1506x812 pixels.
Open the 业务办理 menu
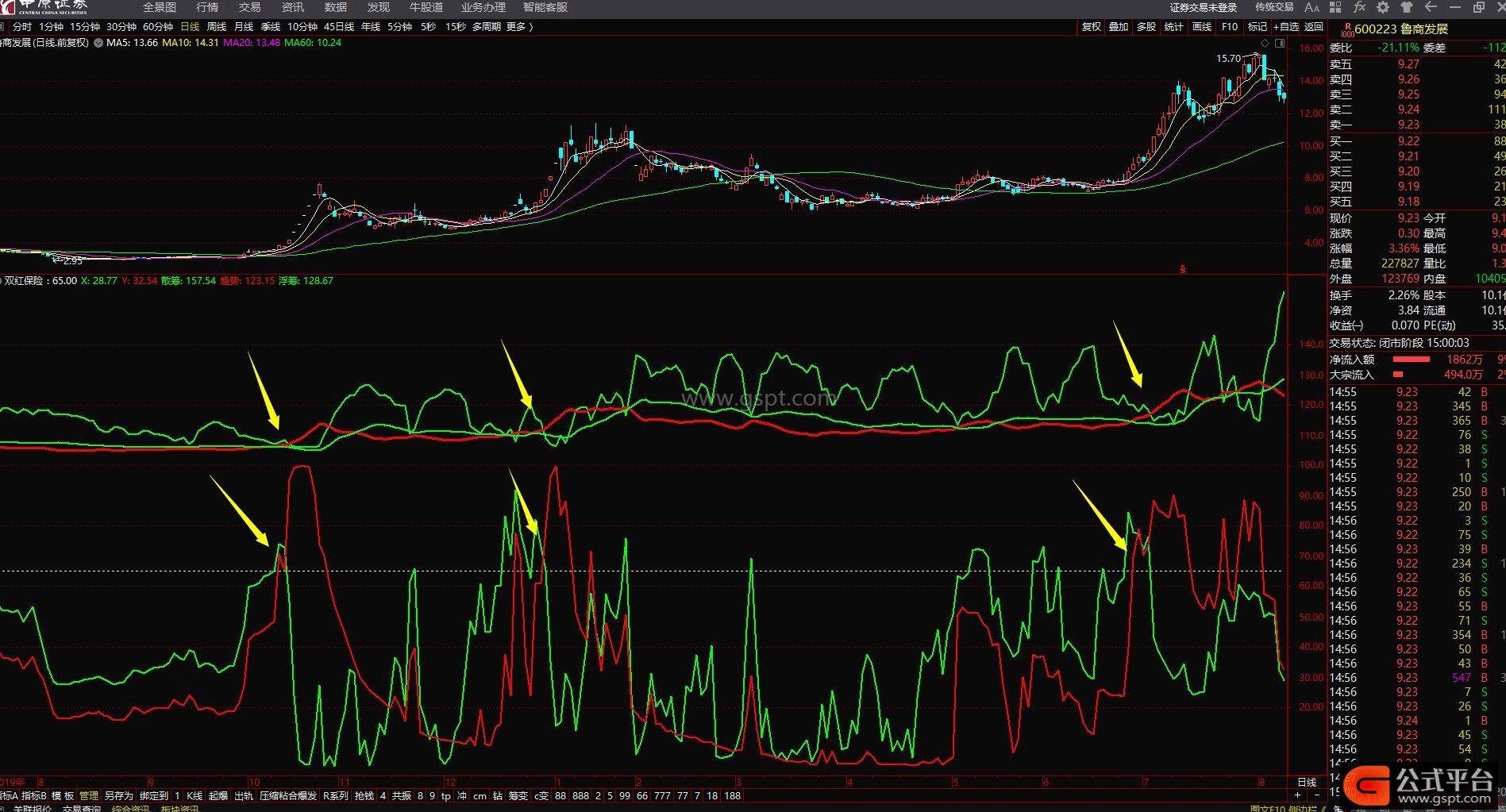(483, 7)
